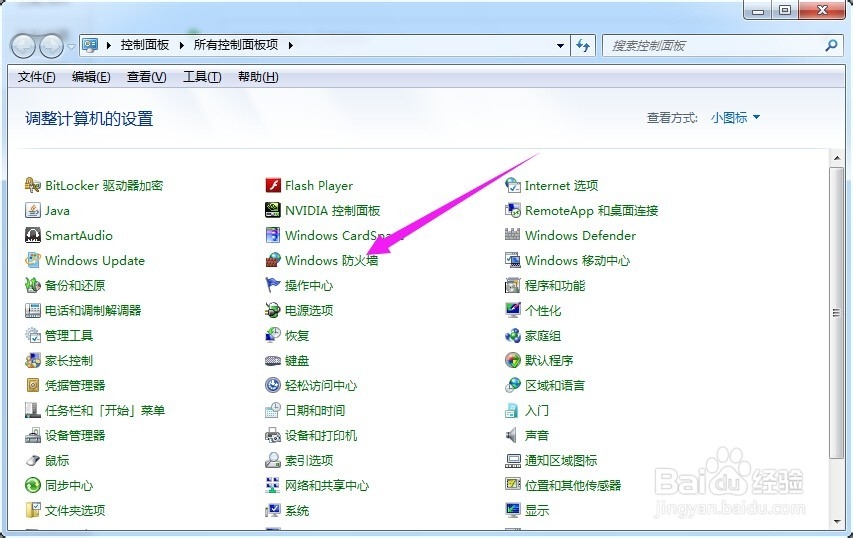
Task: Open the 鼠标 link
Action: coord(57,461)
